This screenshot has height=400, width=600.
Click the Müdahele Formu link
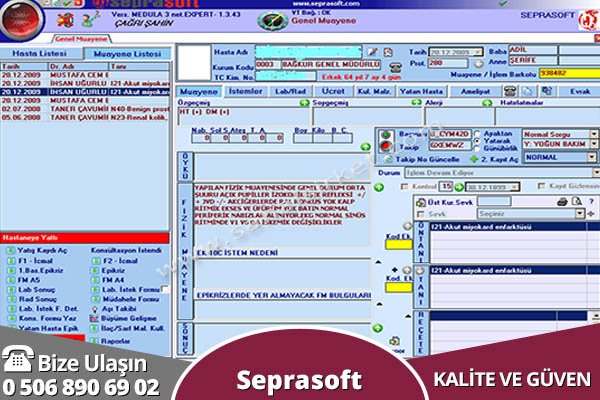pos(130,299)
